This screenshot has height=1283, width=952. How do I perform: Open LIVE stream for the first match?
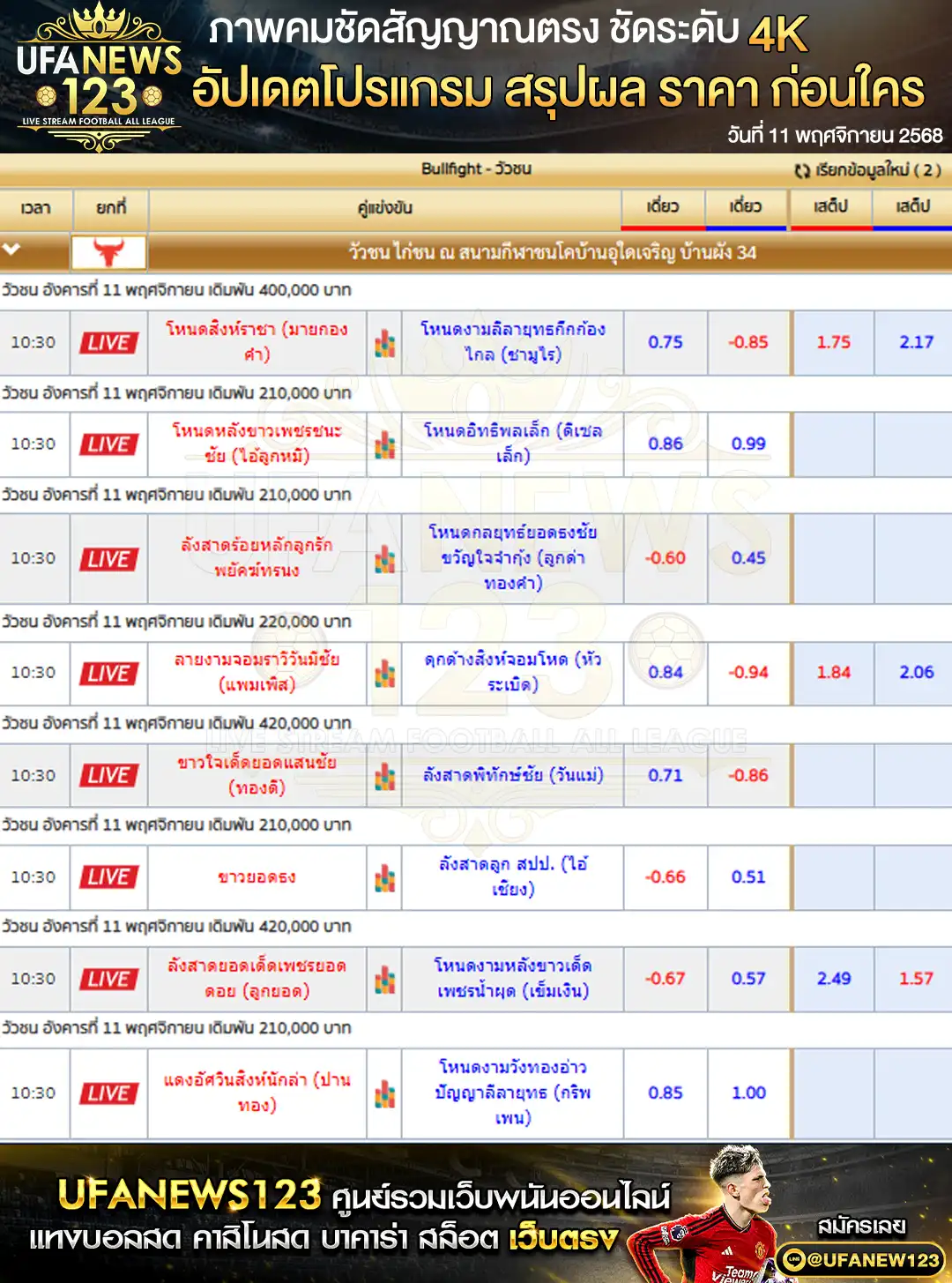[x=108, y=342]
